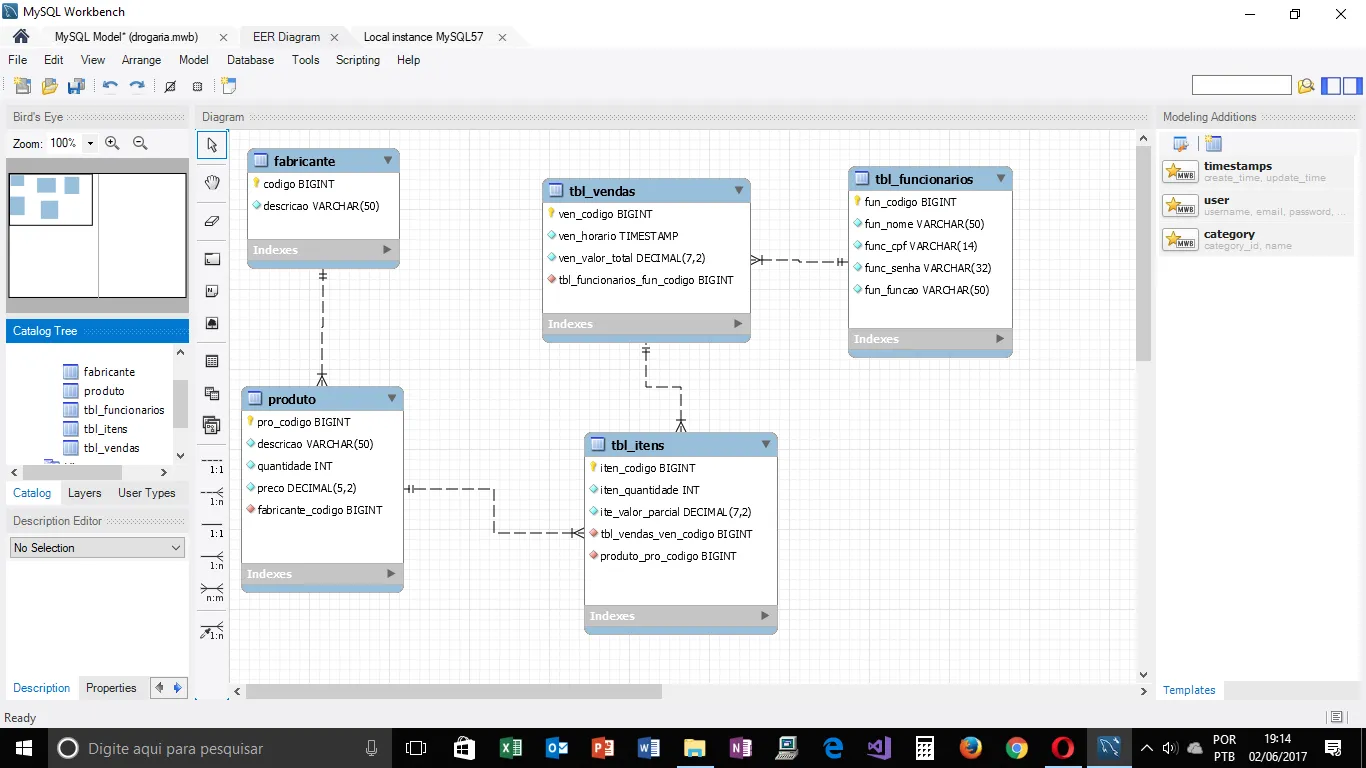Image resolution: width=1366 pixels, height=768 pixels.
Task: Toggle the right sidebar visibility
Action: point(1353,86)
